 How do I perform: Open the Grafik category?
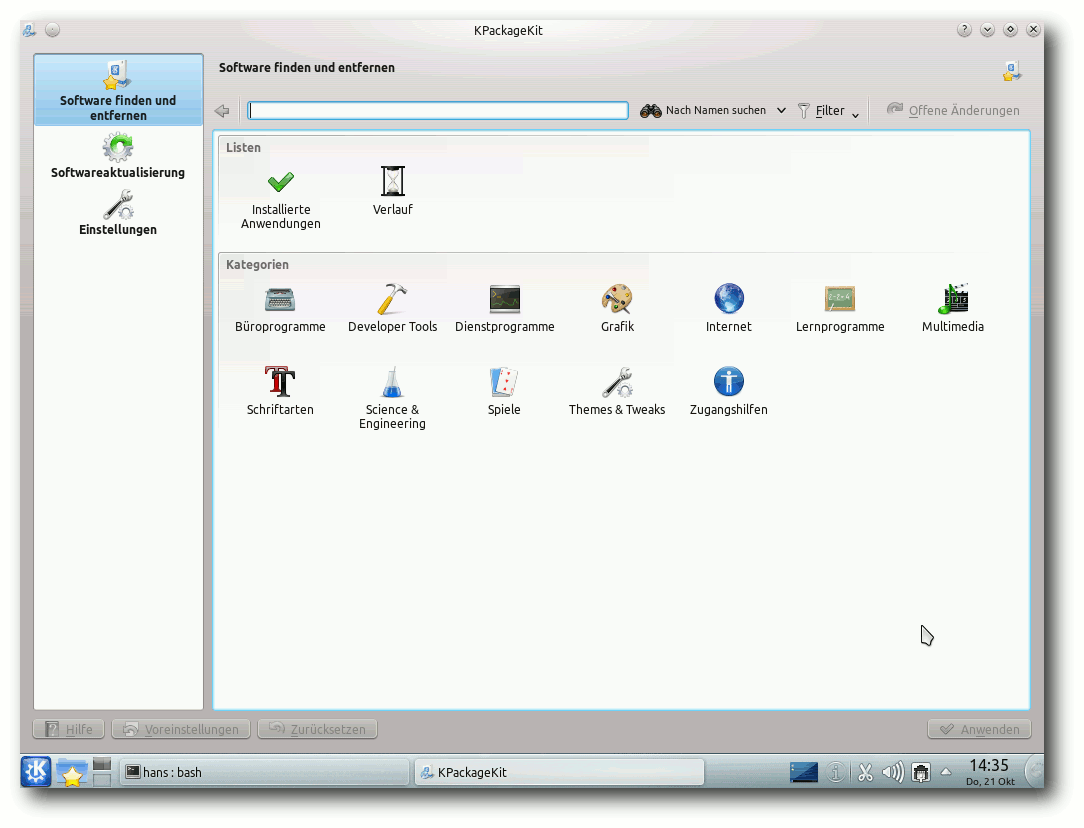[x=617, y=300]
